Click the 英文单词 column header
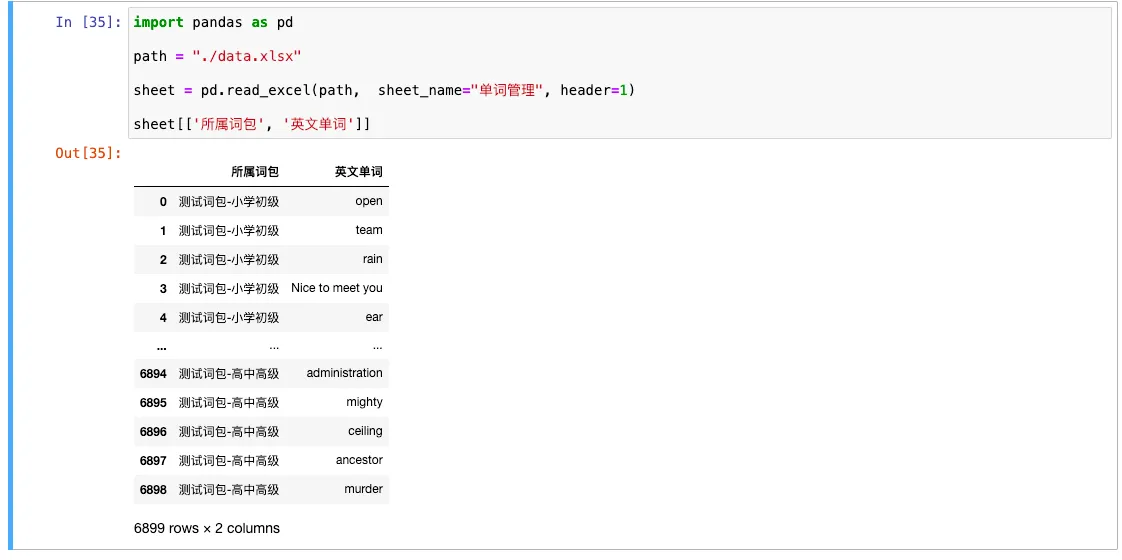Screen dimensions: 1122x560 [x=358, y=172]
